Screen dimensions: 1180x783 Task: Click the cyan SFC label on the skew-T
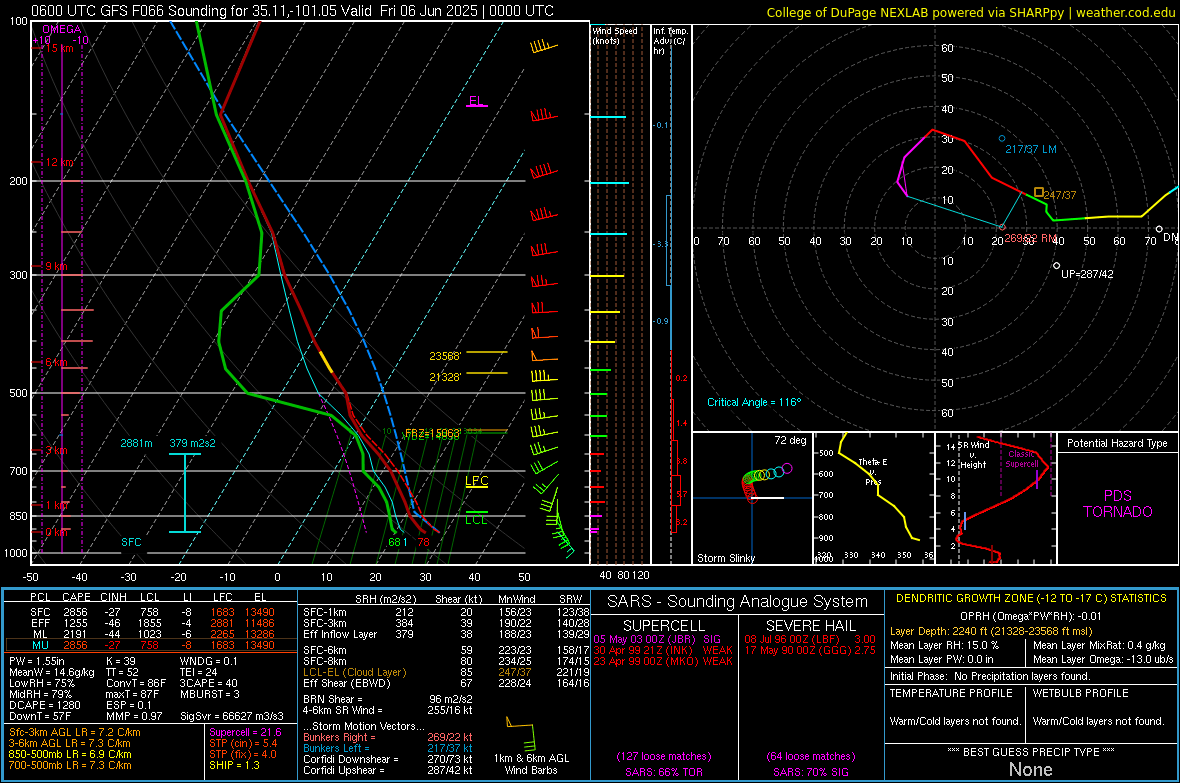click(131, 542)
